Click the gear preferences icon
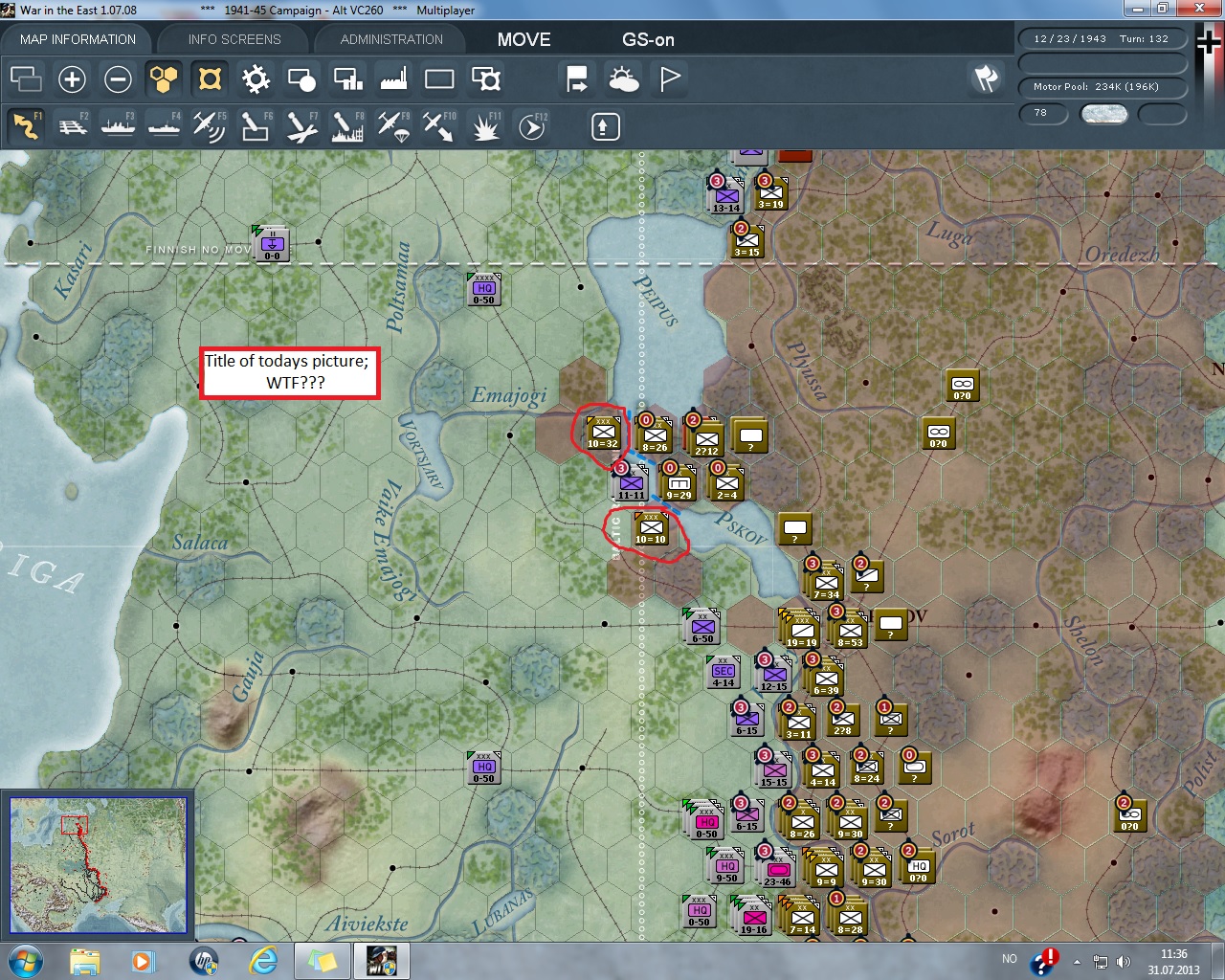This screenshot has width=1225, height=980. click(x=256, y=78)
